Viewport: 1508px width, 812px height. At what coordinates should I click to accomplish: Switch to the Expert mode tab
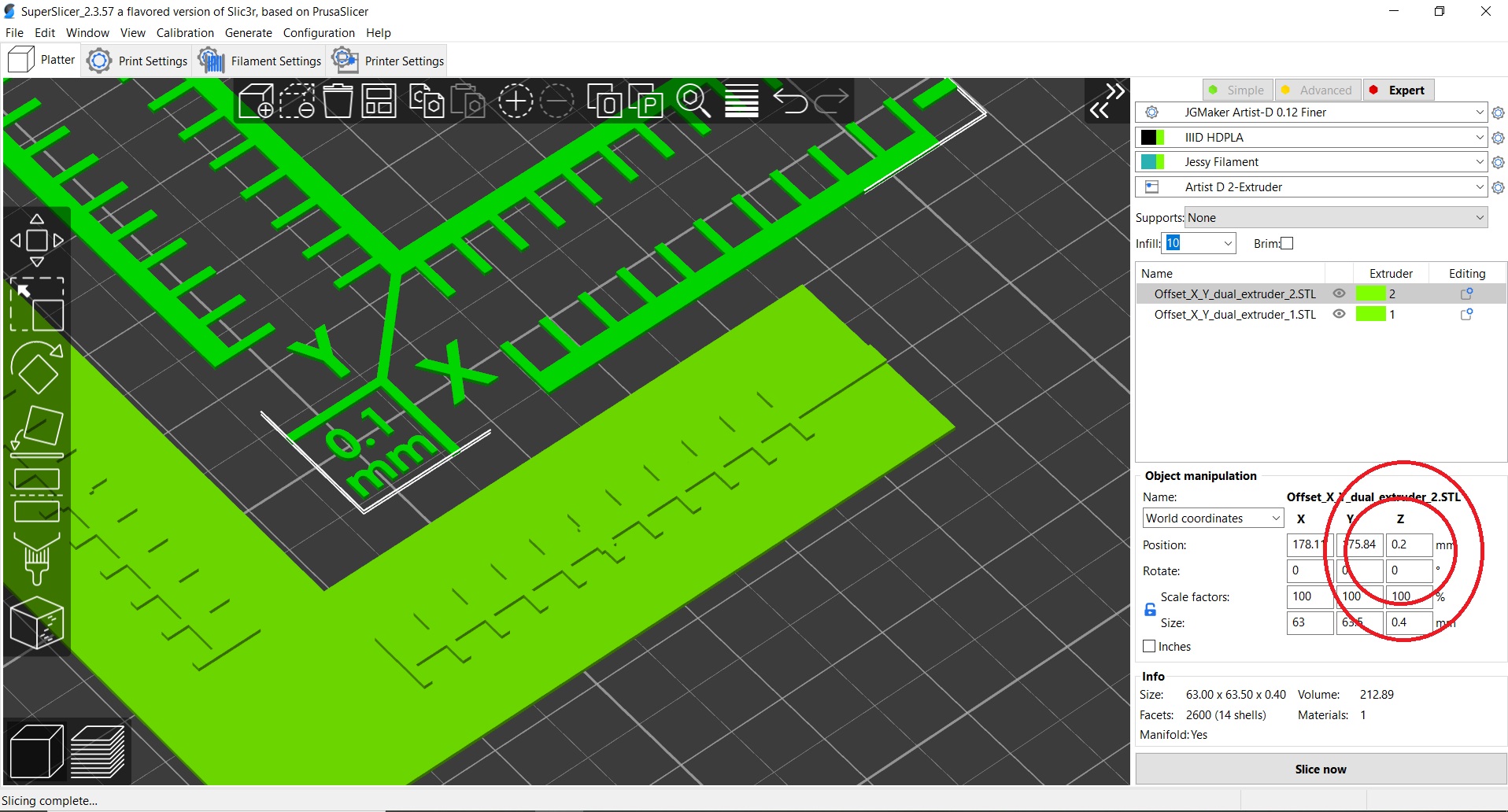[x=1398, y=90]
